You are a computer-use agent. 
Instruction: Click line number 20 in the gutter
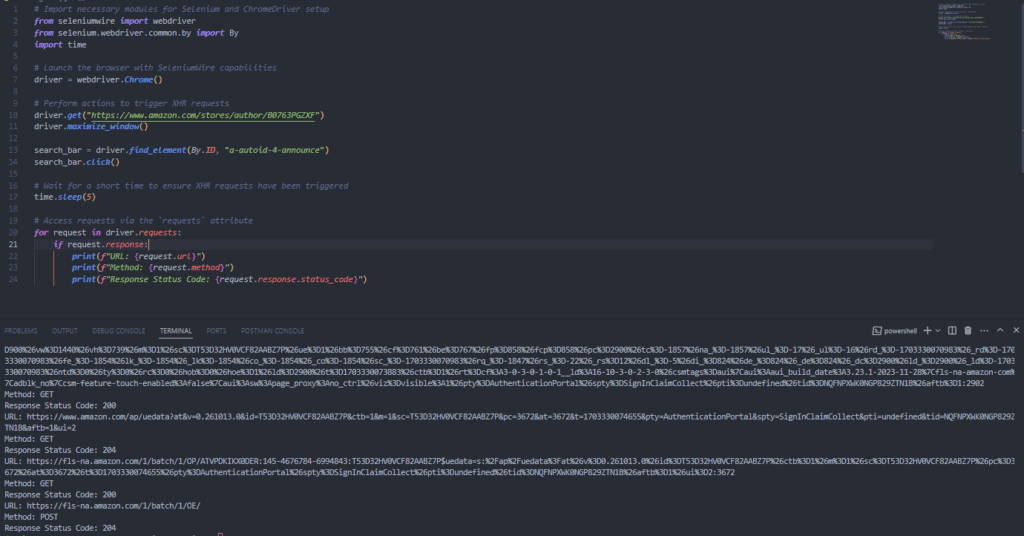pos(15,232)
